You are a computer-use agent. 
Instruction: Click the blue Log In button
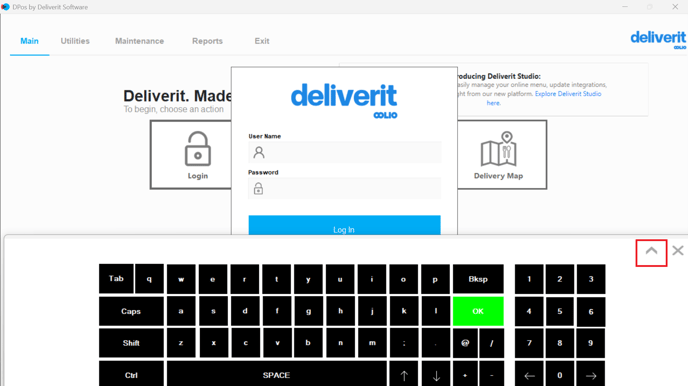344,225
